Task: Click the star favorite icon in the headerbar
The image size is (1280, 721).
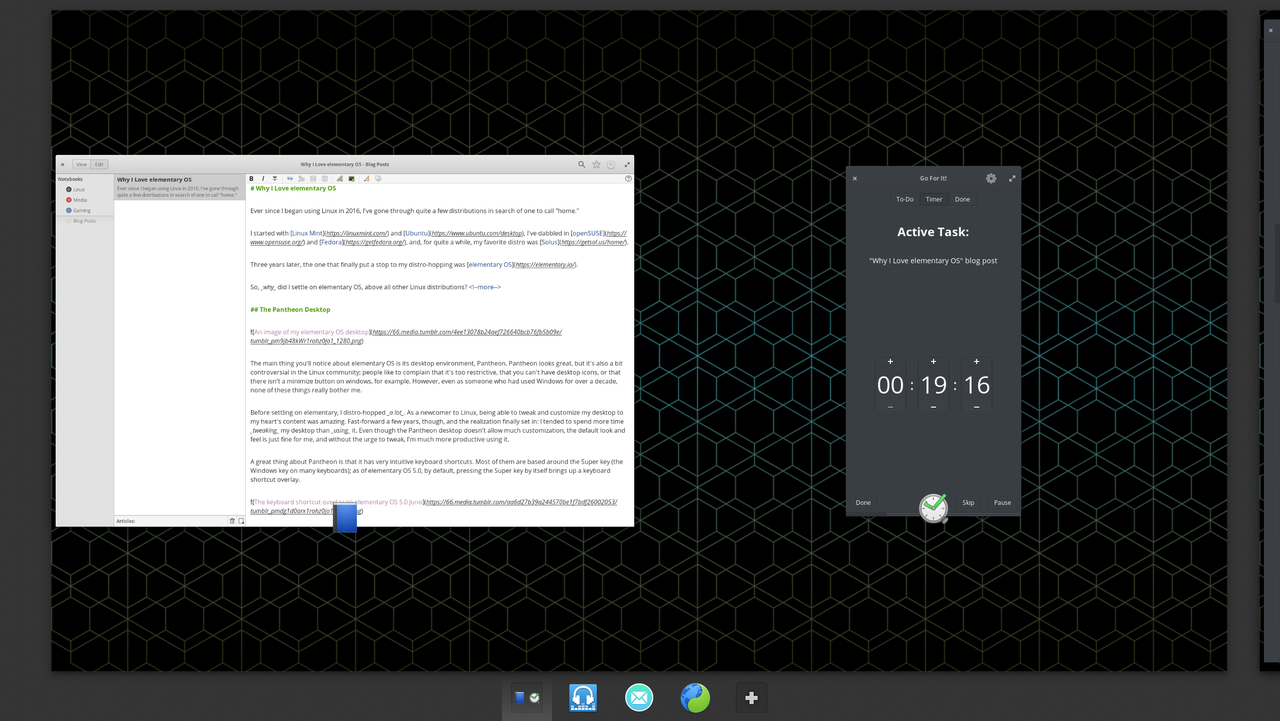Action: coord(597,164)
